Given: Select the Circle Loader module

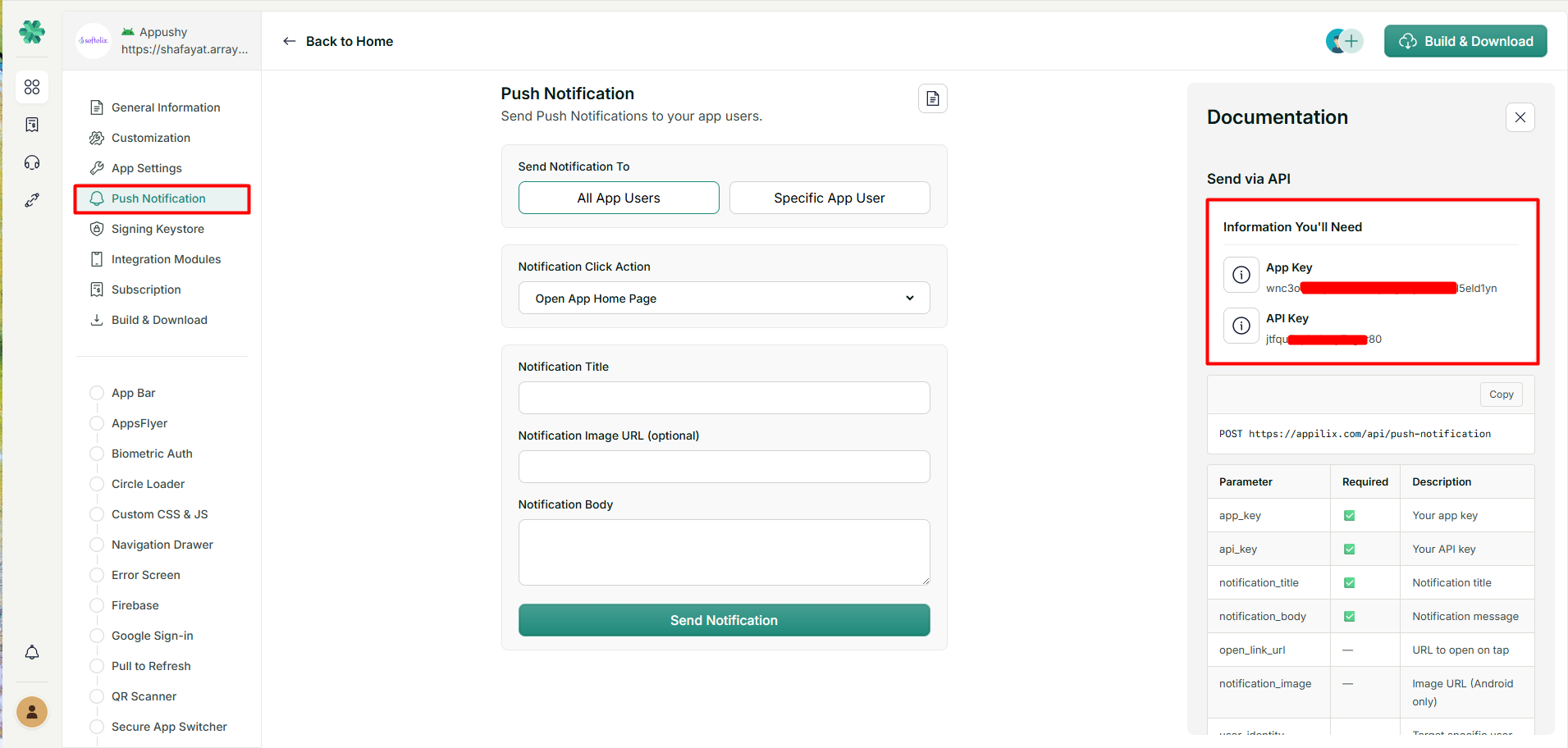Looking at the screenshot, I should (148, 484).
